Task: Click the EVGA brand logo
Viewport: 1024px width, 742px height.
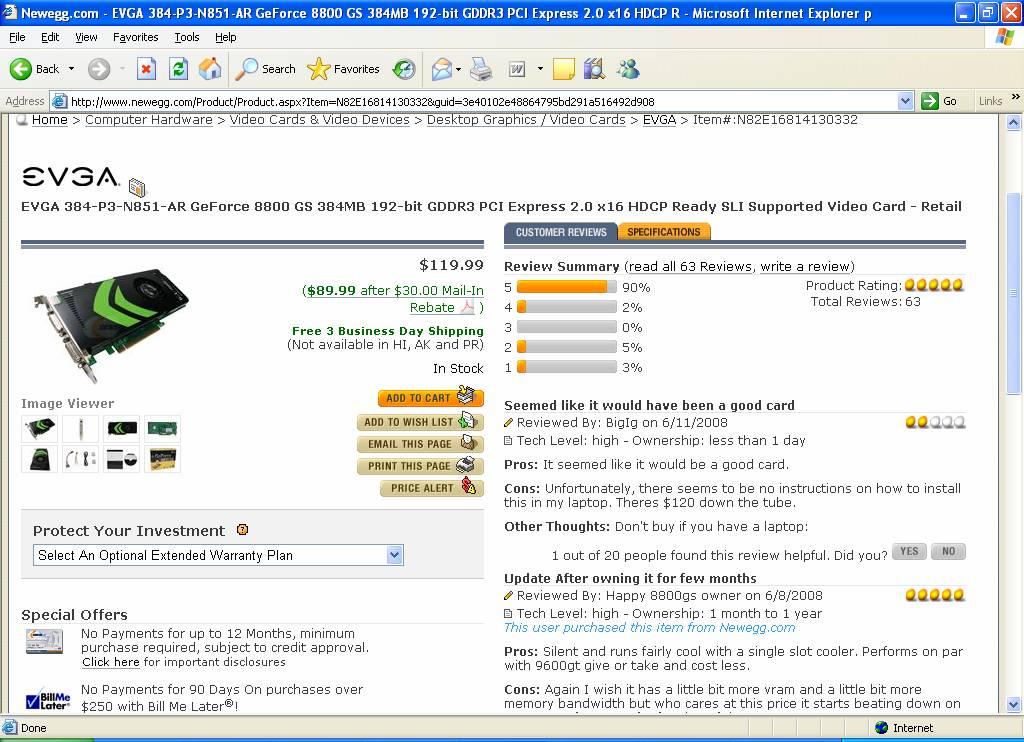Action: point(71,176)
